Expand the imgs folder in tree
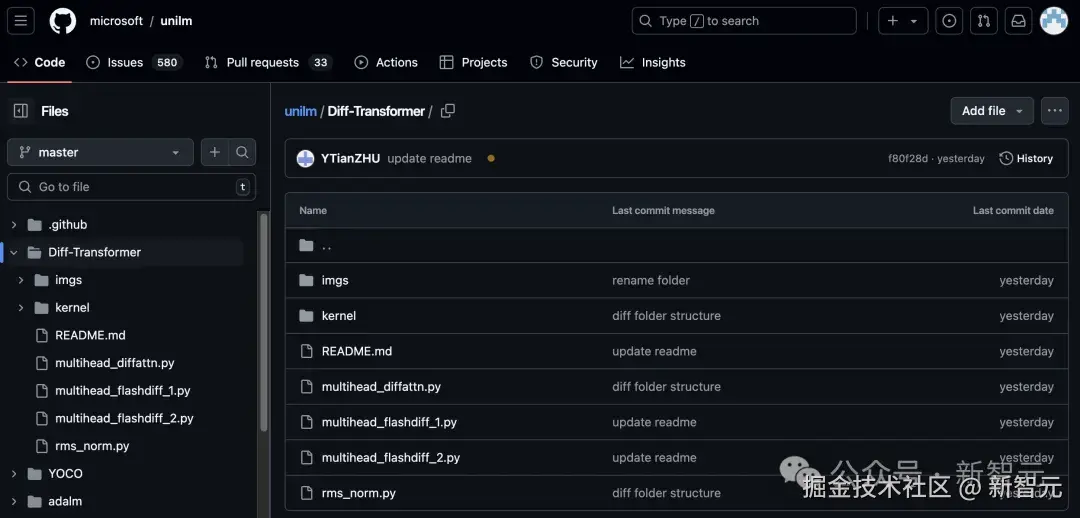 [x=21, y=280]
